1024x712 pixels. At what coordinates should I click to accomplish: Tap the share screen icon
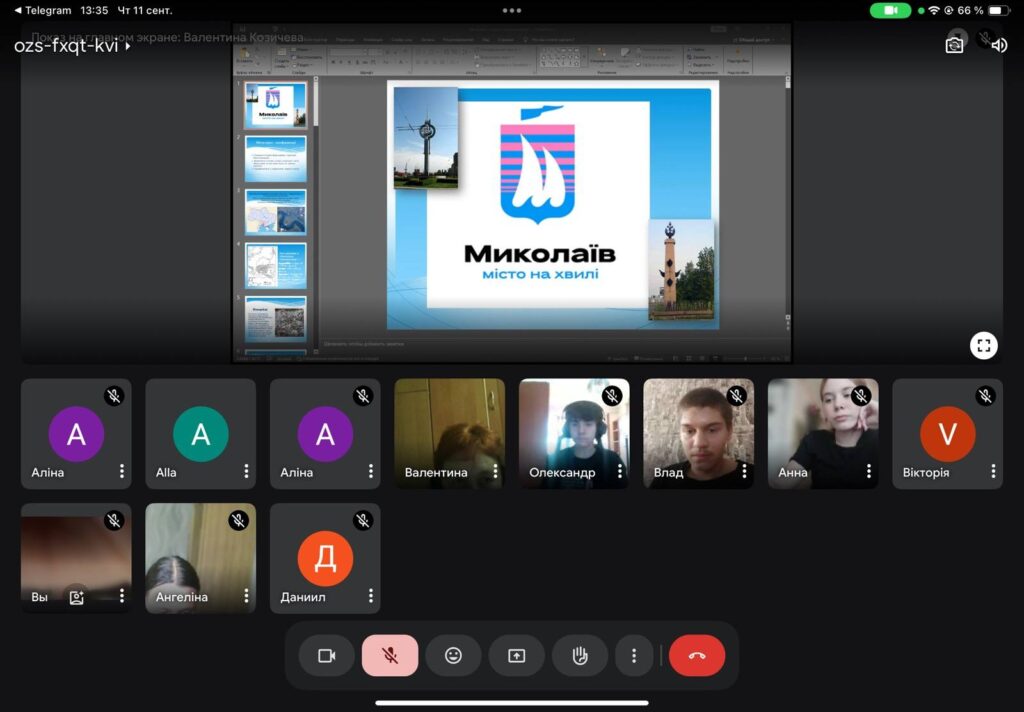click(517, 655)
